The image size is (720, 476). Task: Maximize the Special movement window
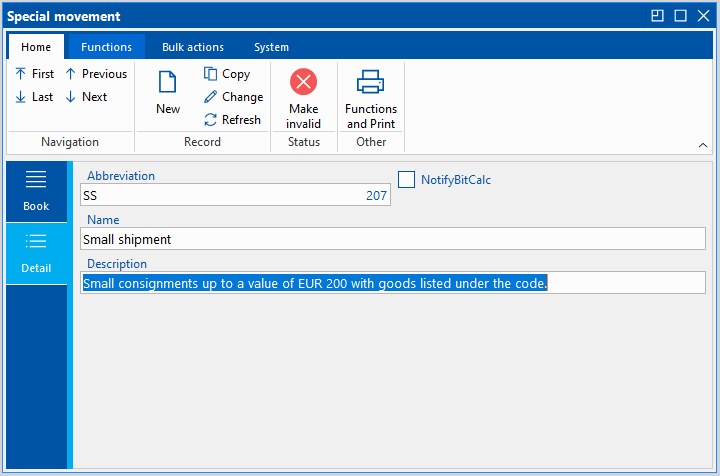tap(681, 16)
